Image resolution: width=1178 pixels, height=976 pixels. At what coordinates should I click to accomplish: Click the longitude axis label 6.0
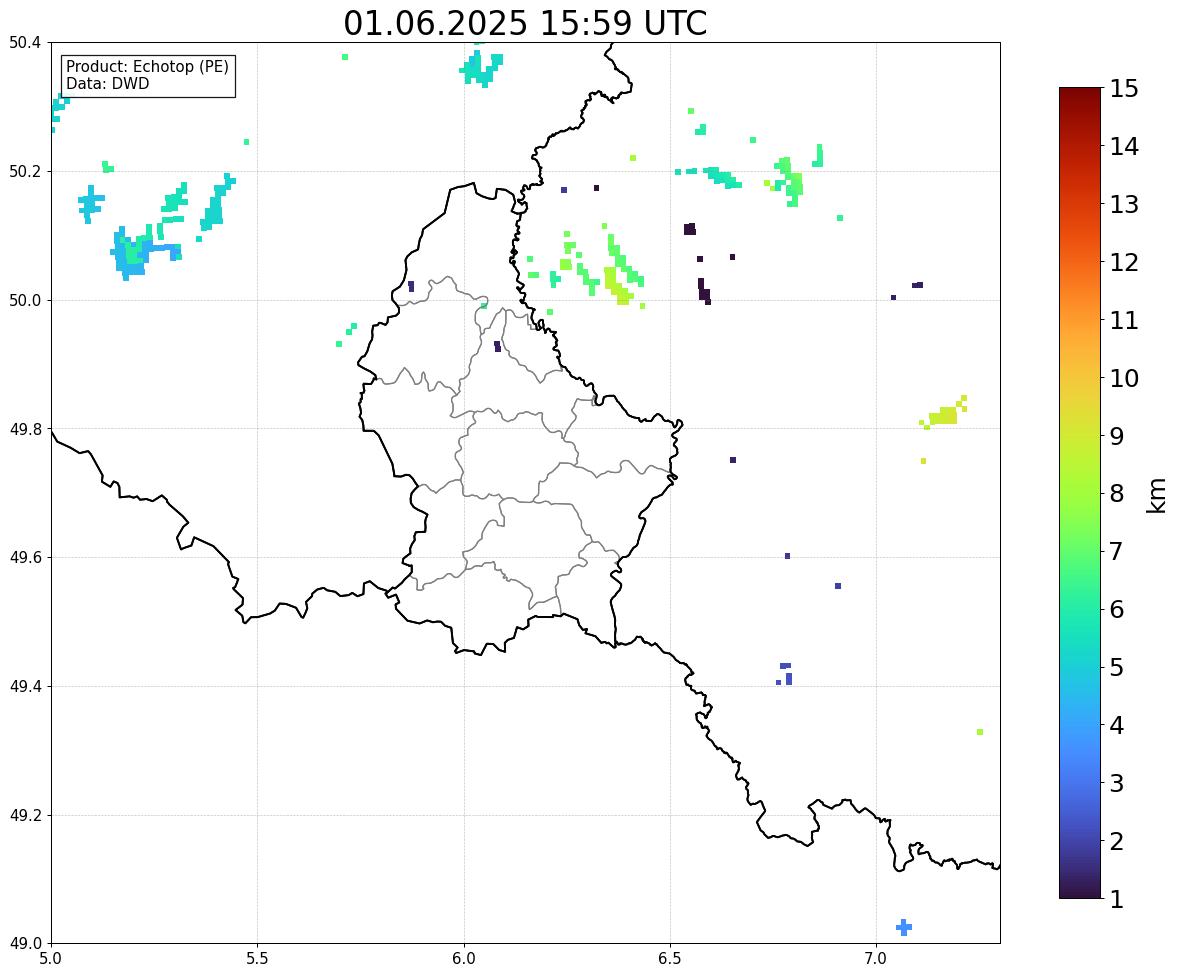click(x=464, y=959)
